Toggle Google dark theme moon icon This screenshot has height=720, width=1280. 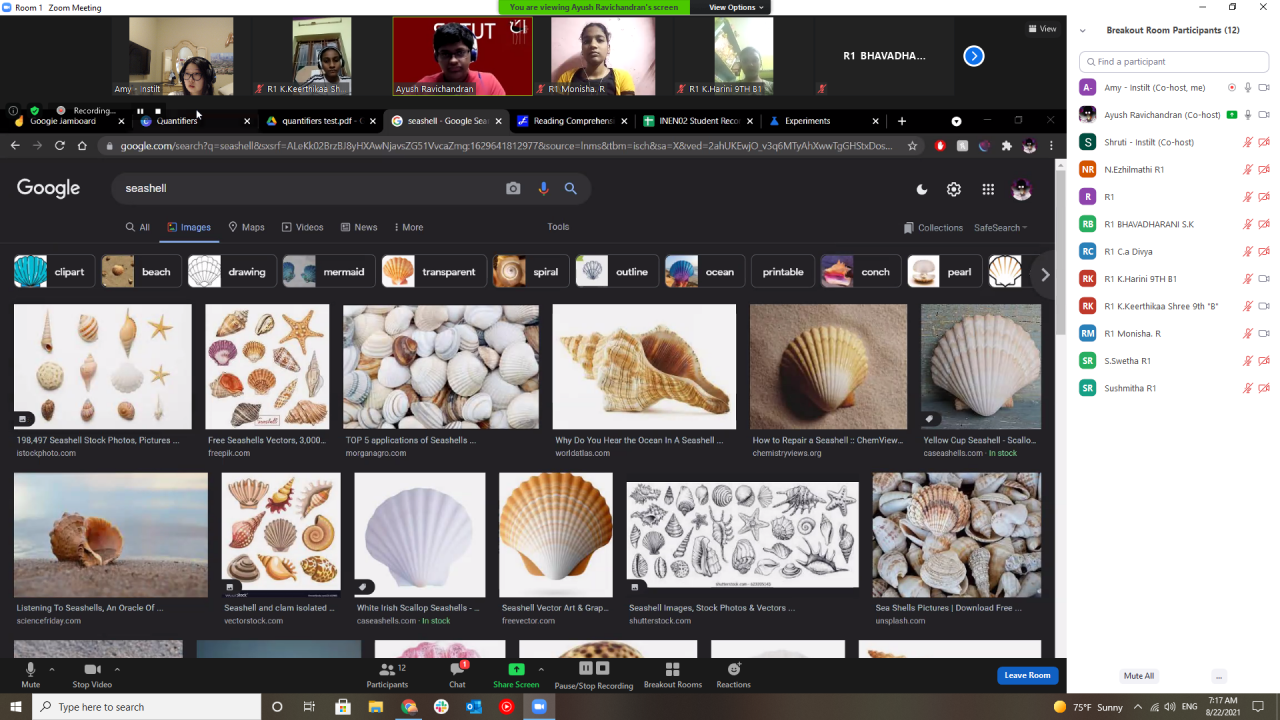point(922,189)
